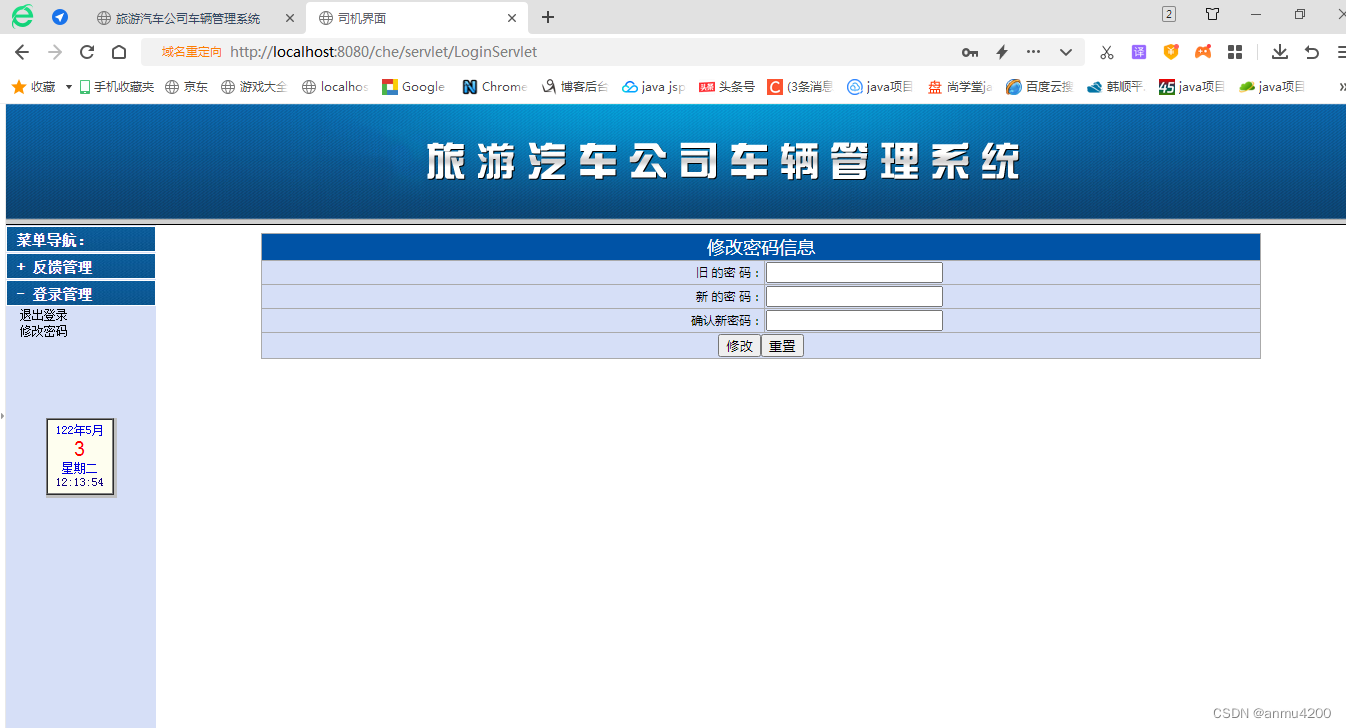The width and height of the screenshot is (1346, 728).
Task: Click the 退出登录 link
Action: coord(42,314)
